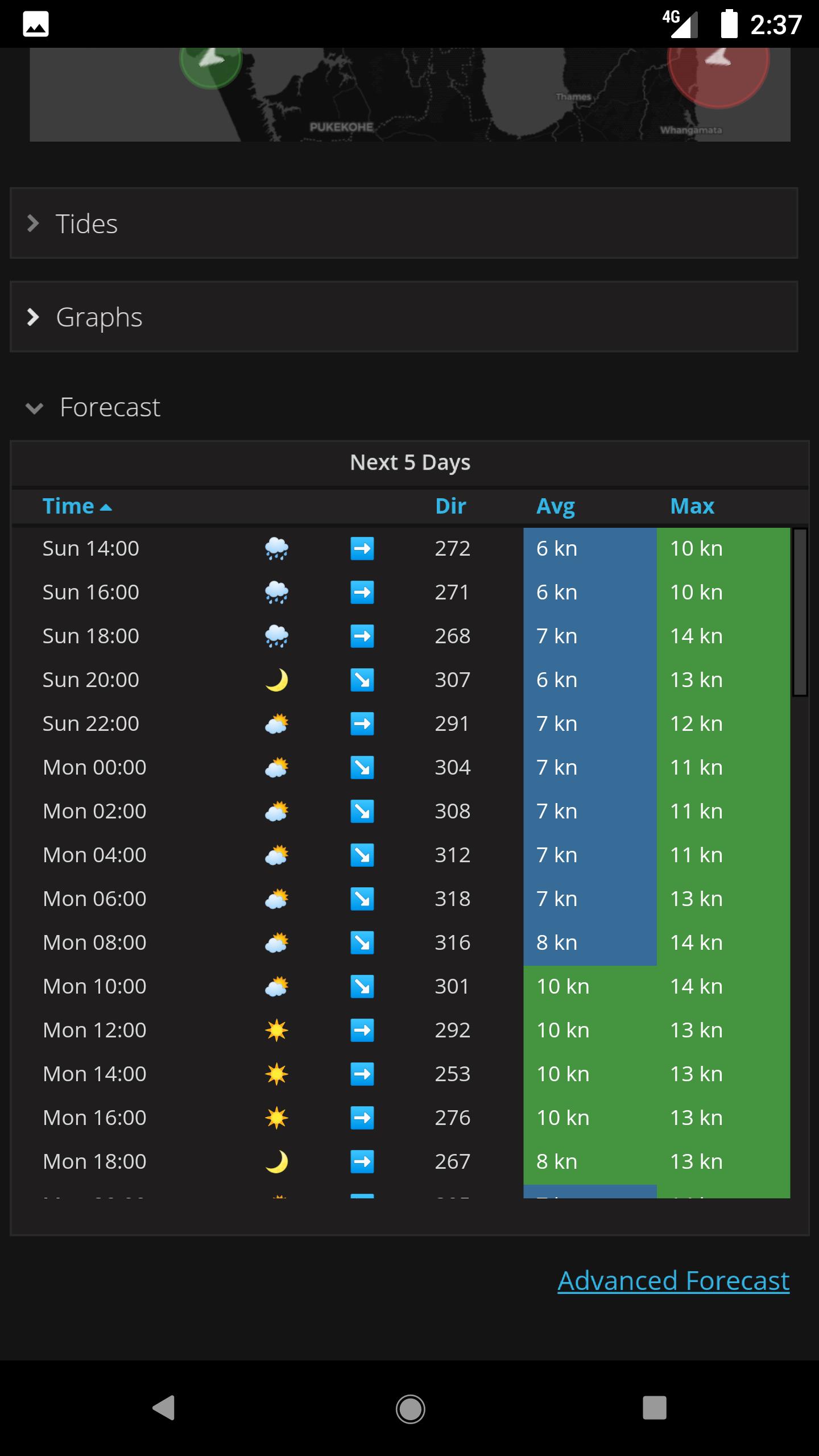Click the sun icon for Mon 12:00
Image resolution: width=819 pixels, height=1456 pixels.
tap(276, 1031)
